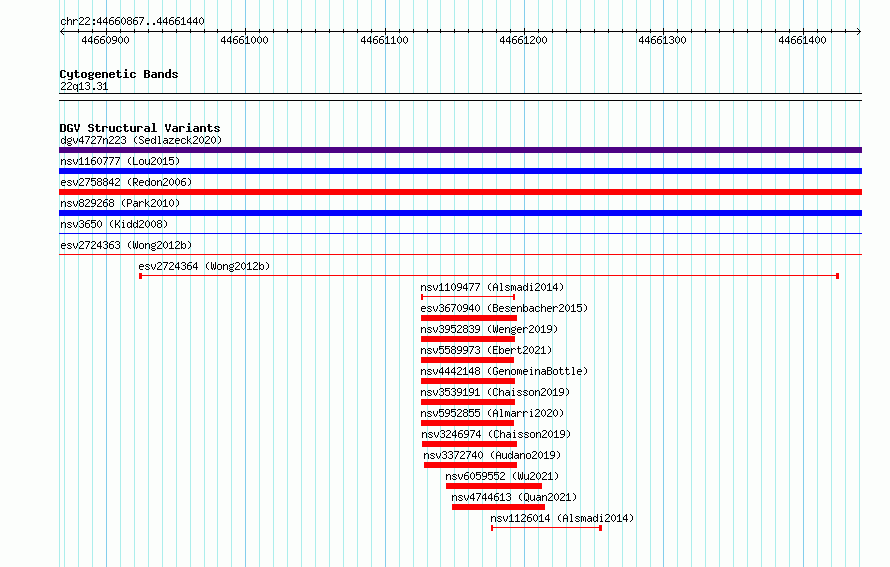The width and height of the screenshot is (890, 567).
Task: Click ruler position 44661200
Action: [523, 40]
